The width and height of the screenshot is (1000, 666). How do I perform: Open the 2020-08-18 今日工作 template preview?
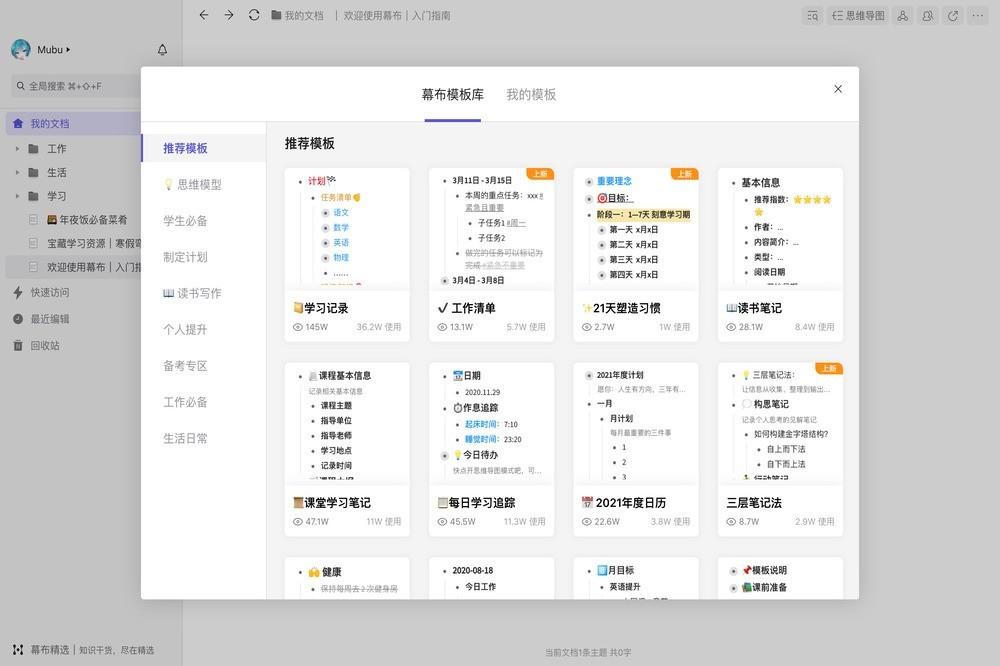(492, 578)
